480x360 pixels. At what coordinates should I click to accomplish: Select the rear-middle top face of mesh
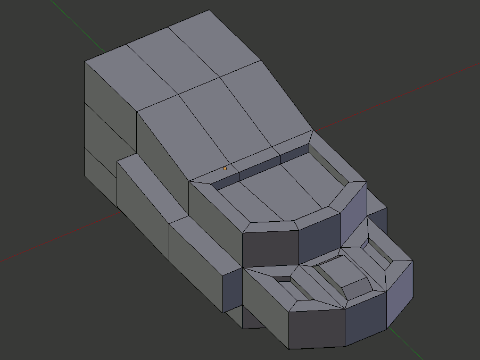click(173, 60)
